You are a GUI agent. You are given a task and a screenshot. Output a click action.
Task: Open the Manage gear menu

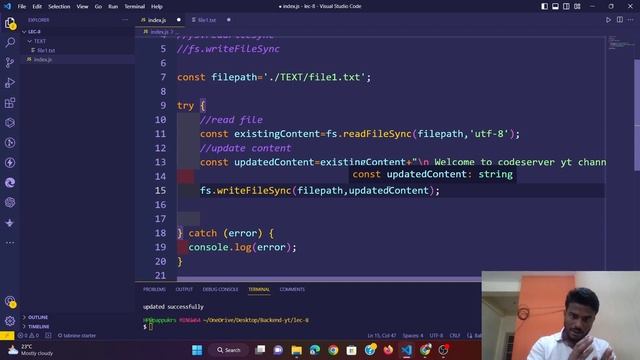tap(10, 321)
